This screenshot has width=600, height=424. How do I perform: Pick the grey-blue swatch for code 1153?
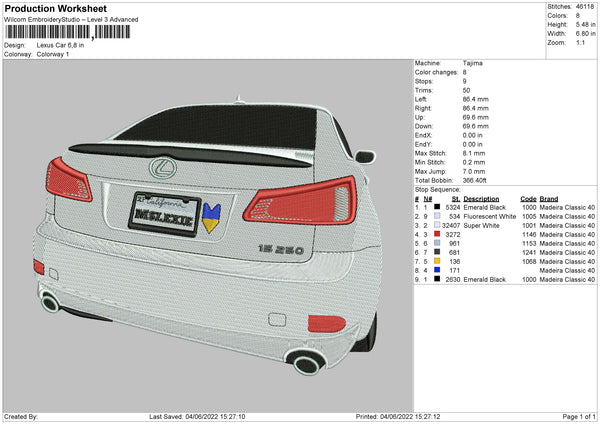pos(437,243)
